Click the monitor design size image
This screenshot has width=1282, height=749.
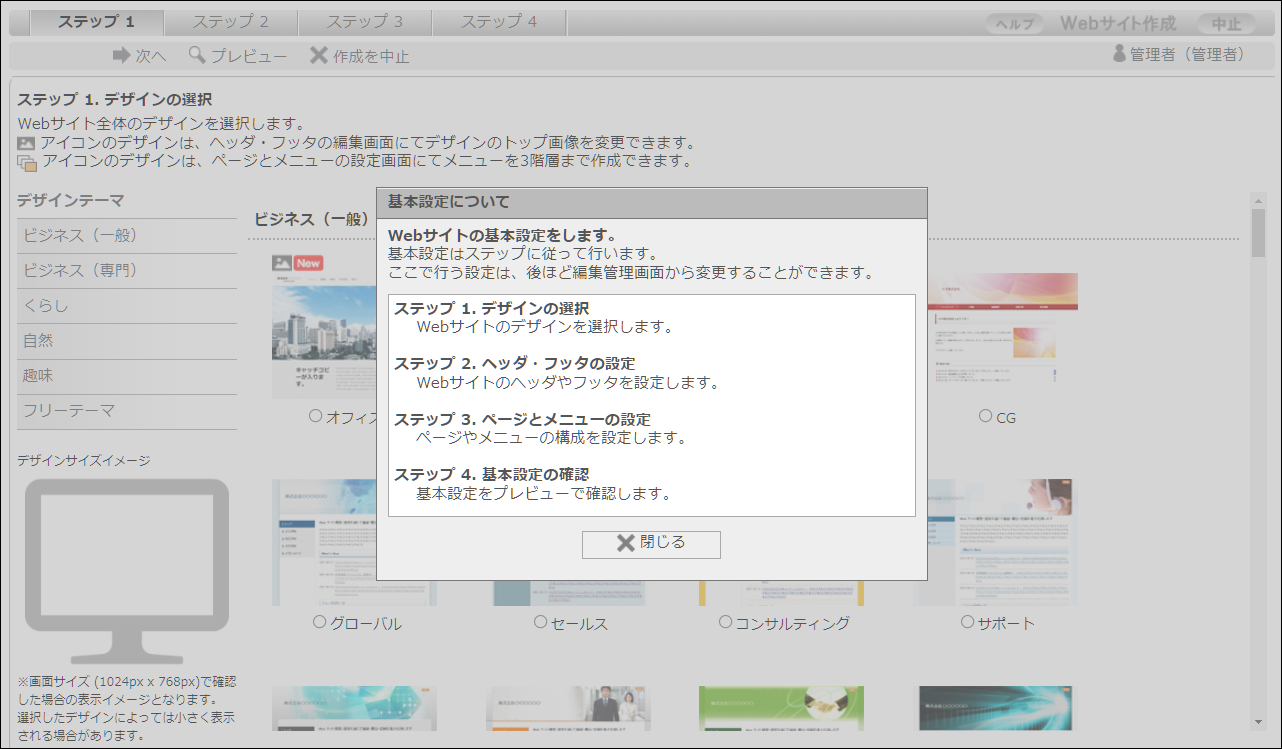point(127,570)
